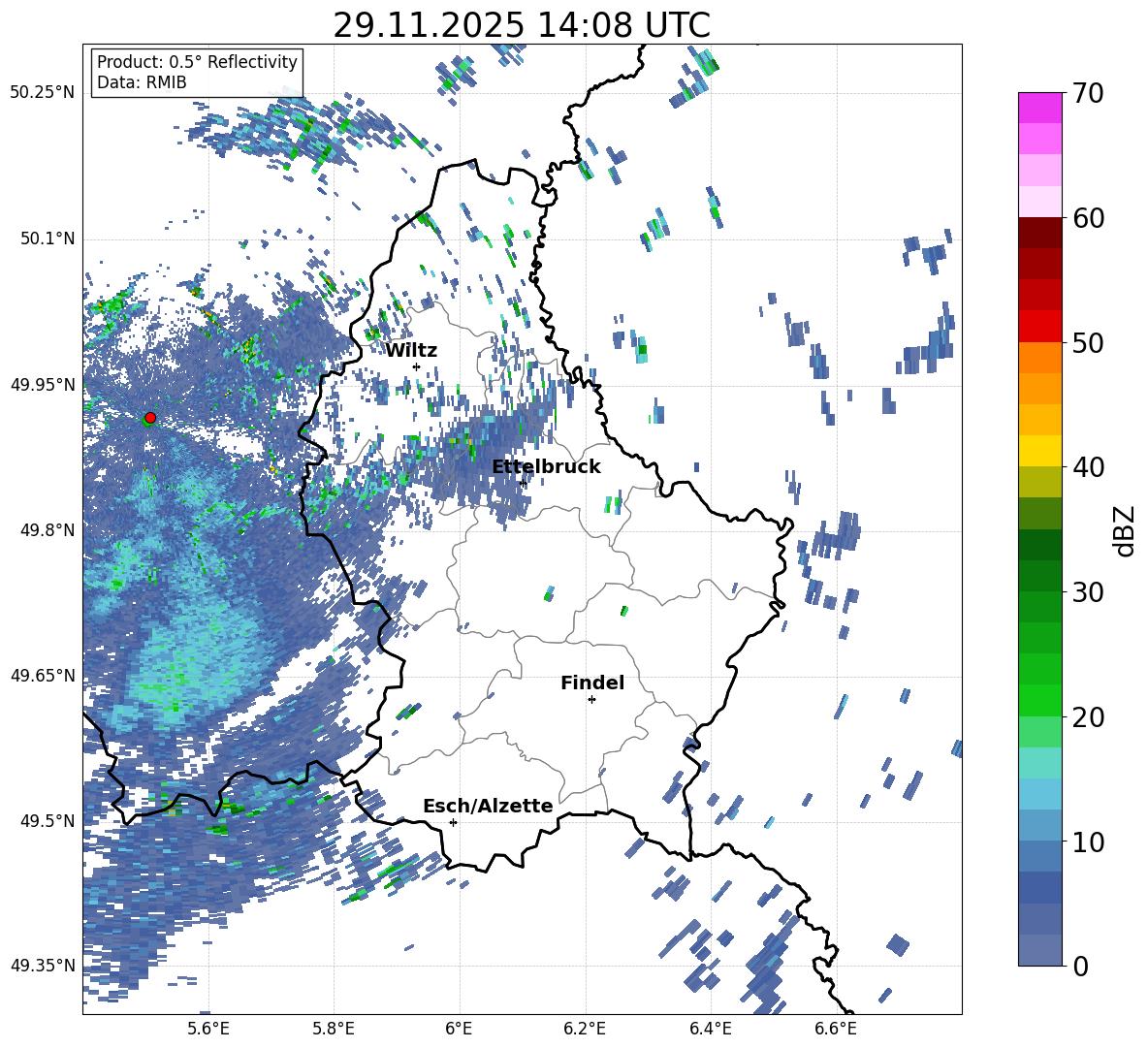Click the colorbar tick label 0
The height and width of the screenshot is (1048, 1148).
[1080, 966]
